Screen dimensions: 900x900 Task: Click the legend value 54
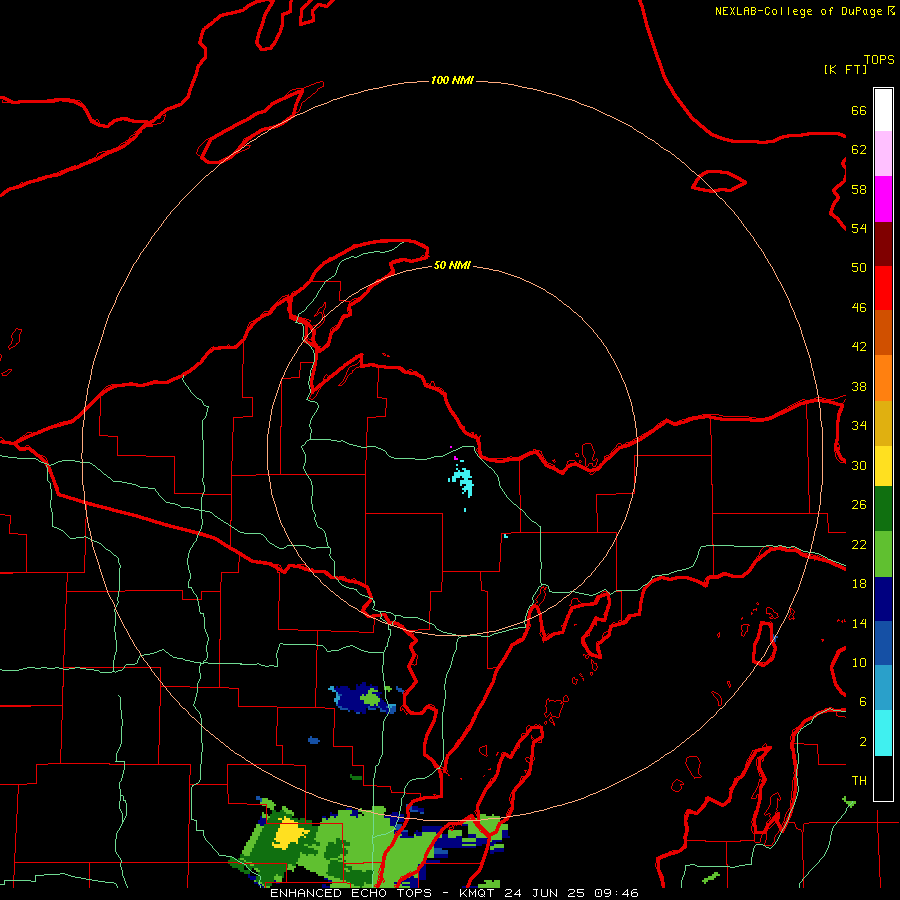(859, 228)
